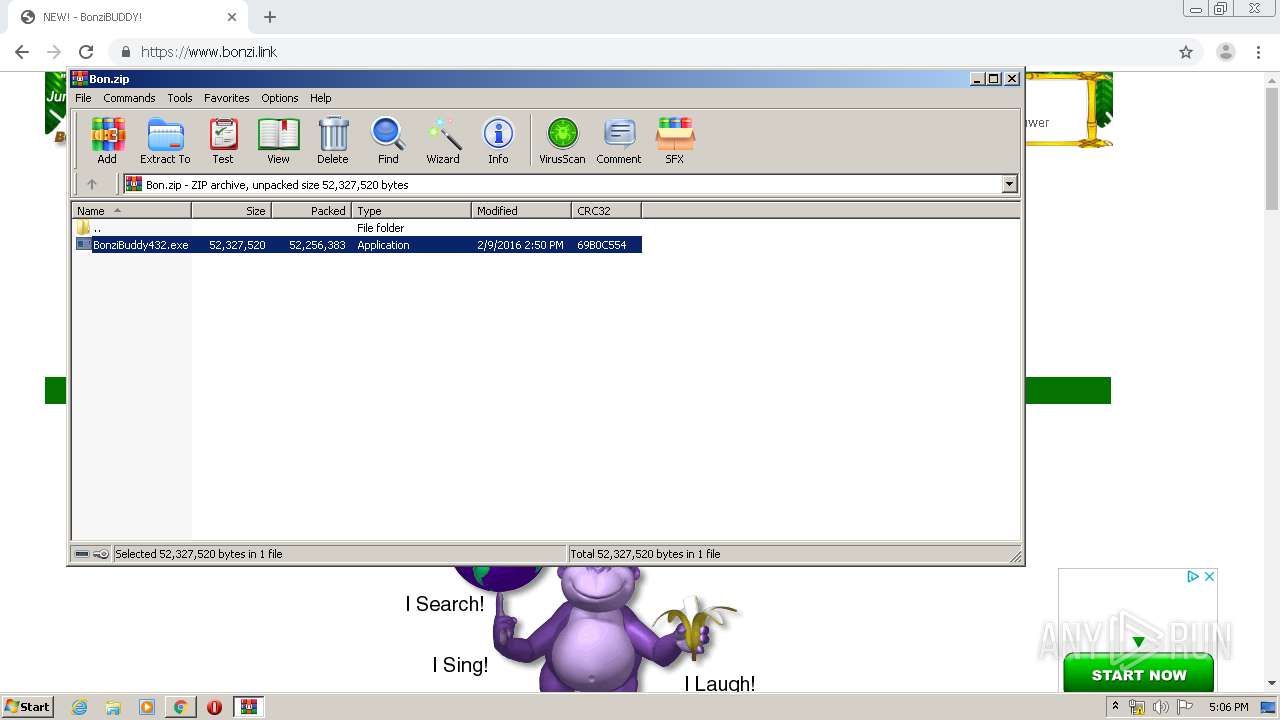
Task: Select the 'NEW! - BonziBUDDY!' tab
Action: pos(128,17)
